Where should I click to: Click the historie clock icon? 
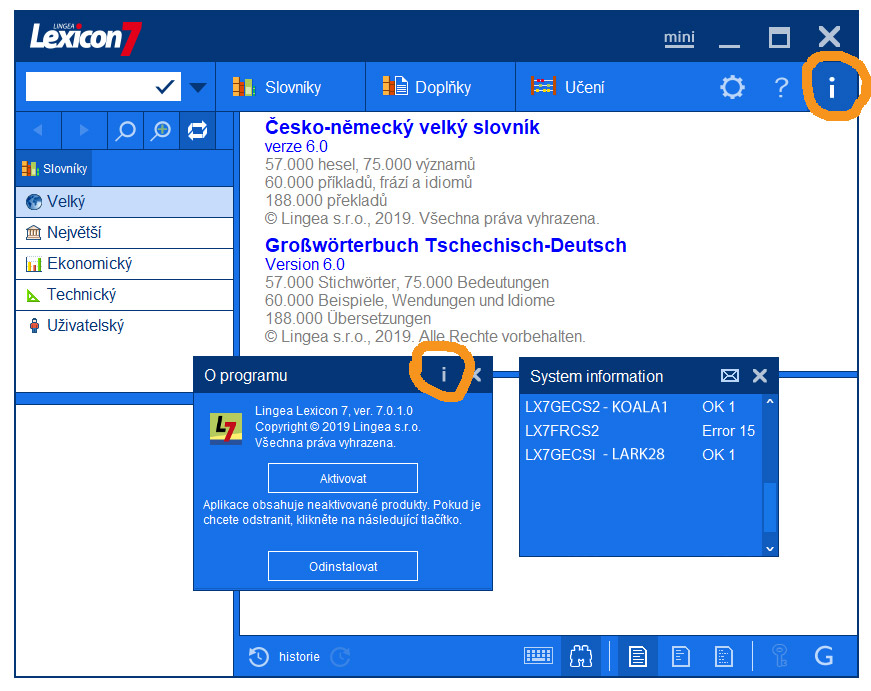258,657
